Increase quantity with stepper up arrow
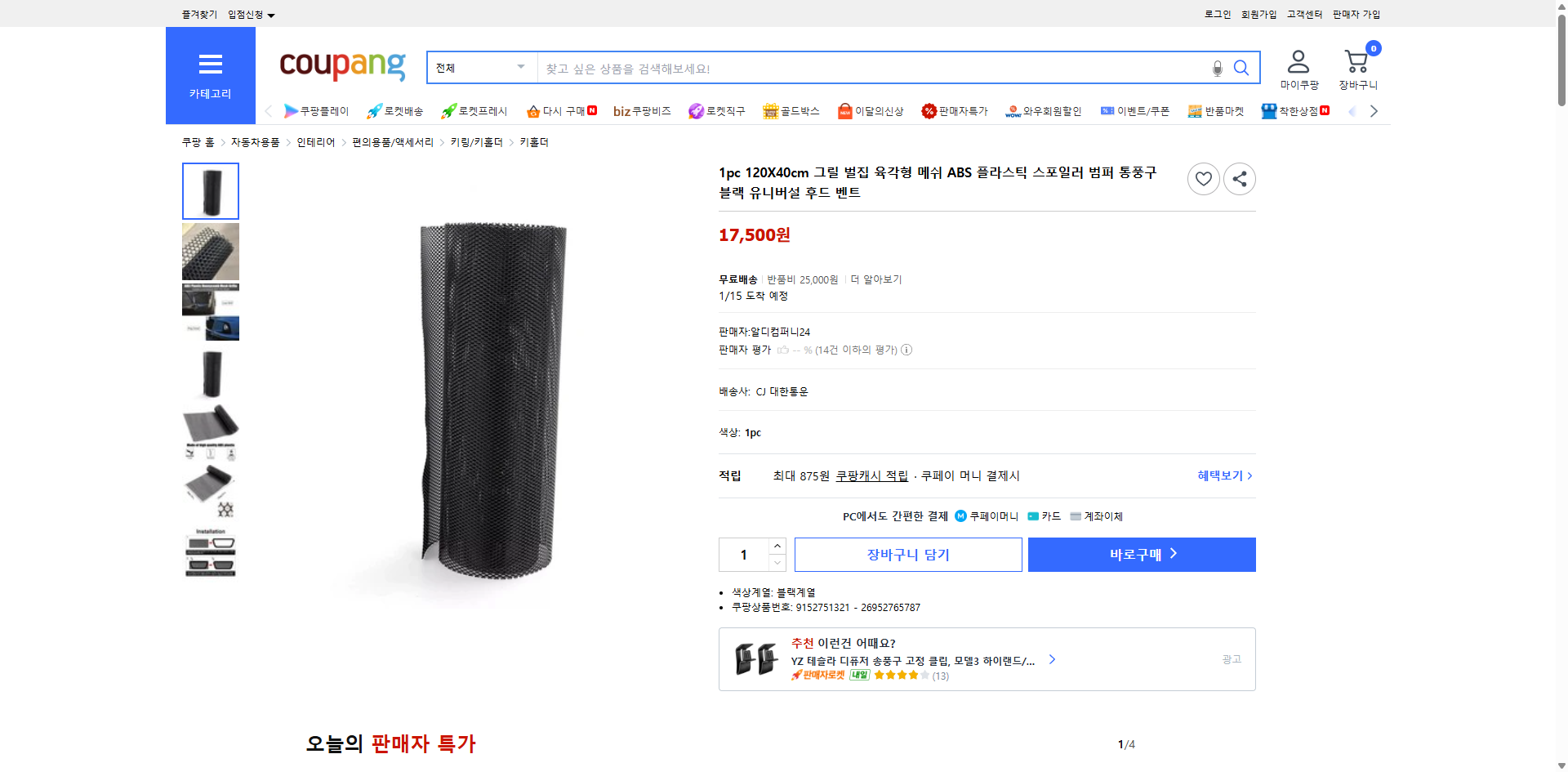 point(777,546)
